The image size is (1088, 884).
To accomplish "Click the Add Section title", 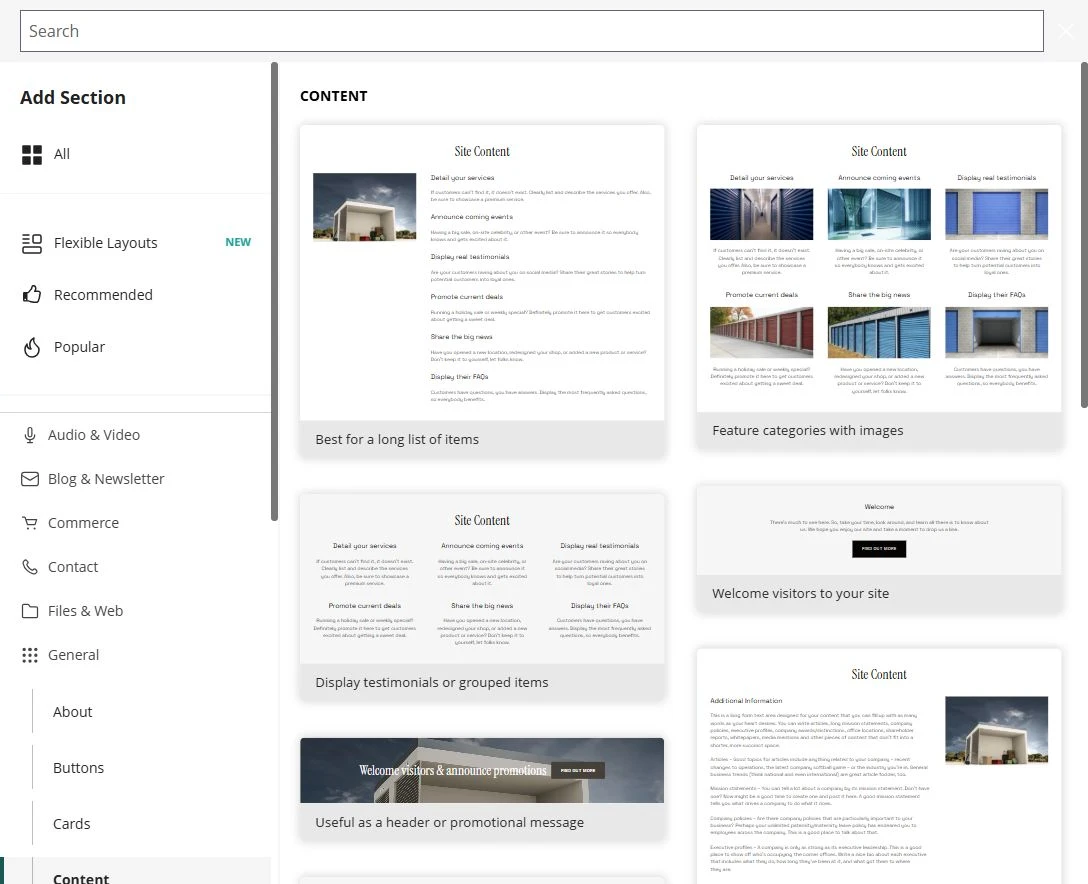I will pos(73,98).
